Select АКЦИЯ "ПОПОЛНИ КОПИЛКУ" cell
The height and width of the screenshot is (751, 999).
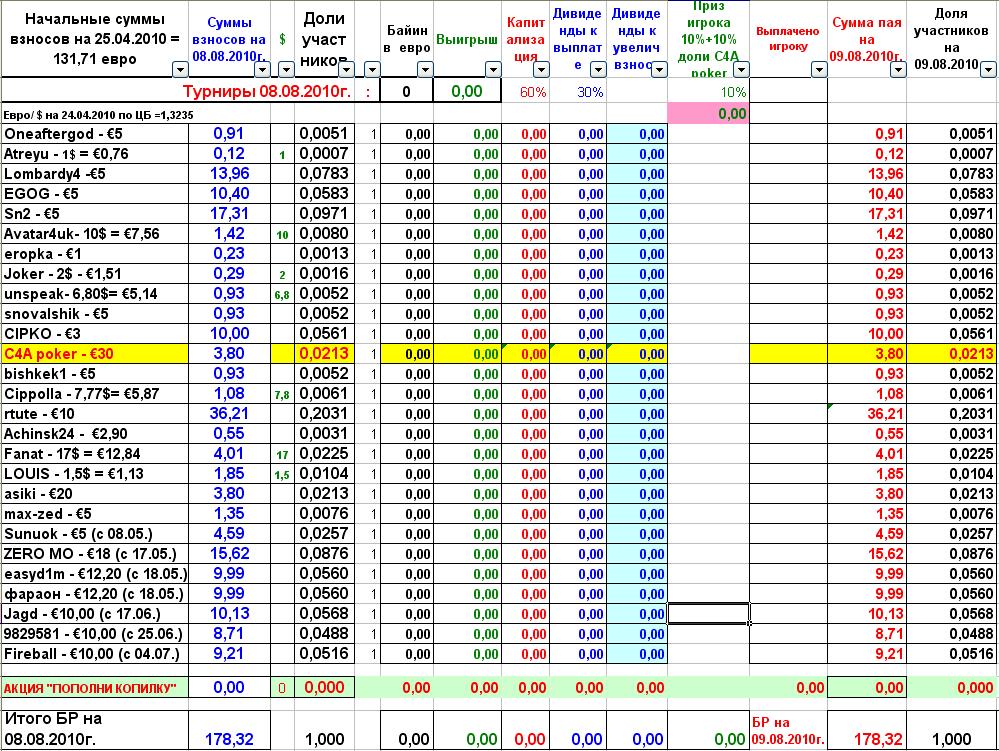click(x=95, y=688)
